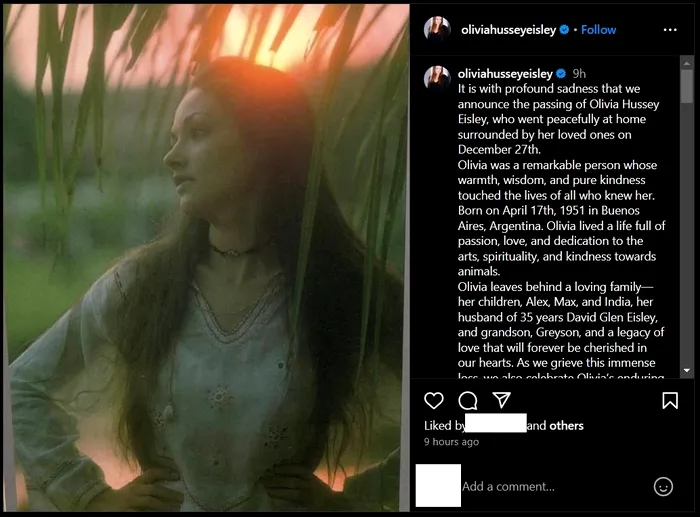The height and width of the screenshot is (517, 700).
Task: Open the emoji picker smiley icon
Action: click(663, 486)
